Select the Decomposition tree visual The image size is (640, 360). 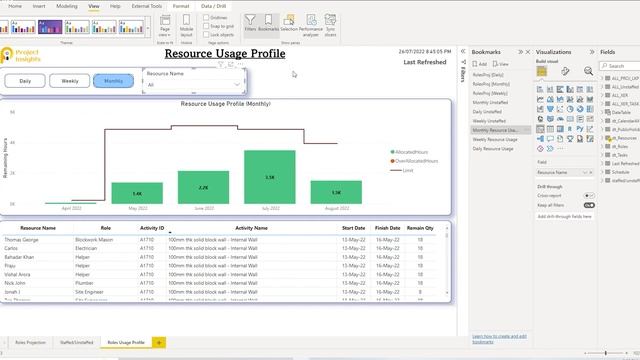point(540,139)
